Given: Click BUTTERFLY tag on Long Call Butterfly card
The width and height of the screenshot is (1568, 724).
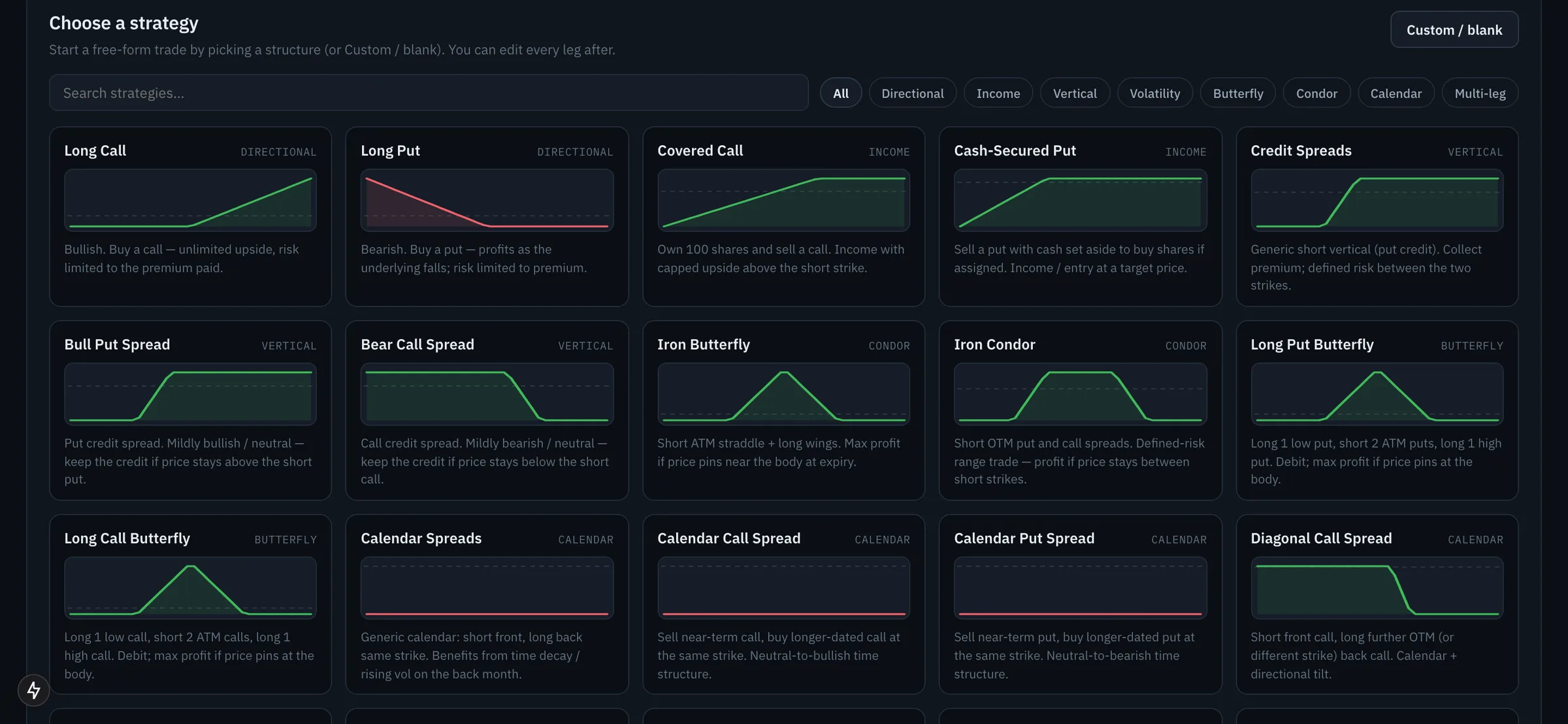Looking at the screenshot, I should 286,540.
